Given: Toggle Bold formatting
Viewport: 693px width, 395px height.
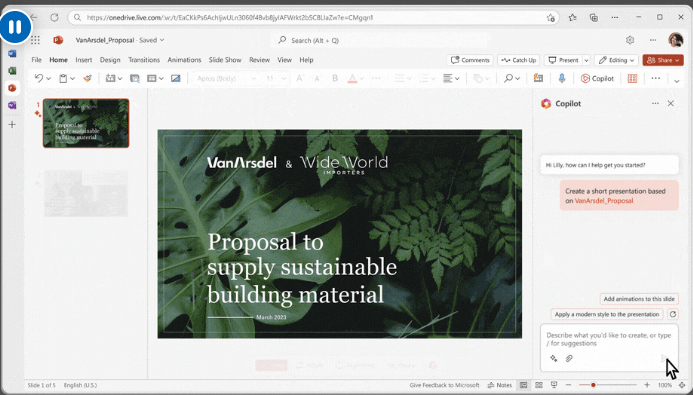Looking at the screenshot, I should pos(335,78).
